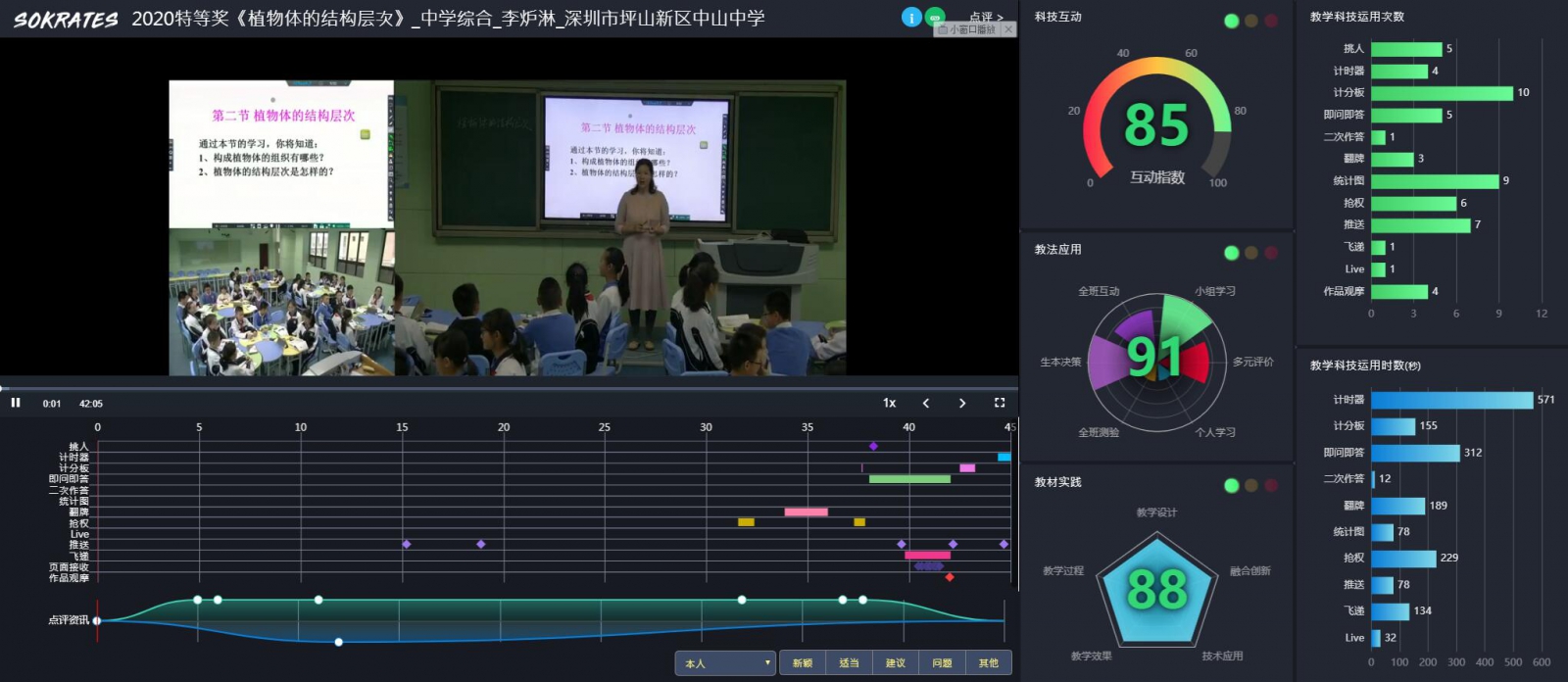Toggle red indicator in 教材实践 panel
This screenshot has height=682, width=1568.
[1271, 485]
